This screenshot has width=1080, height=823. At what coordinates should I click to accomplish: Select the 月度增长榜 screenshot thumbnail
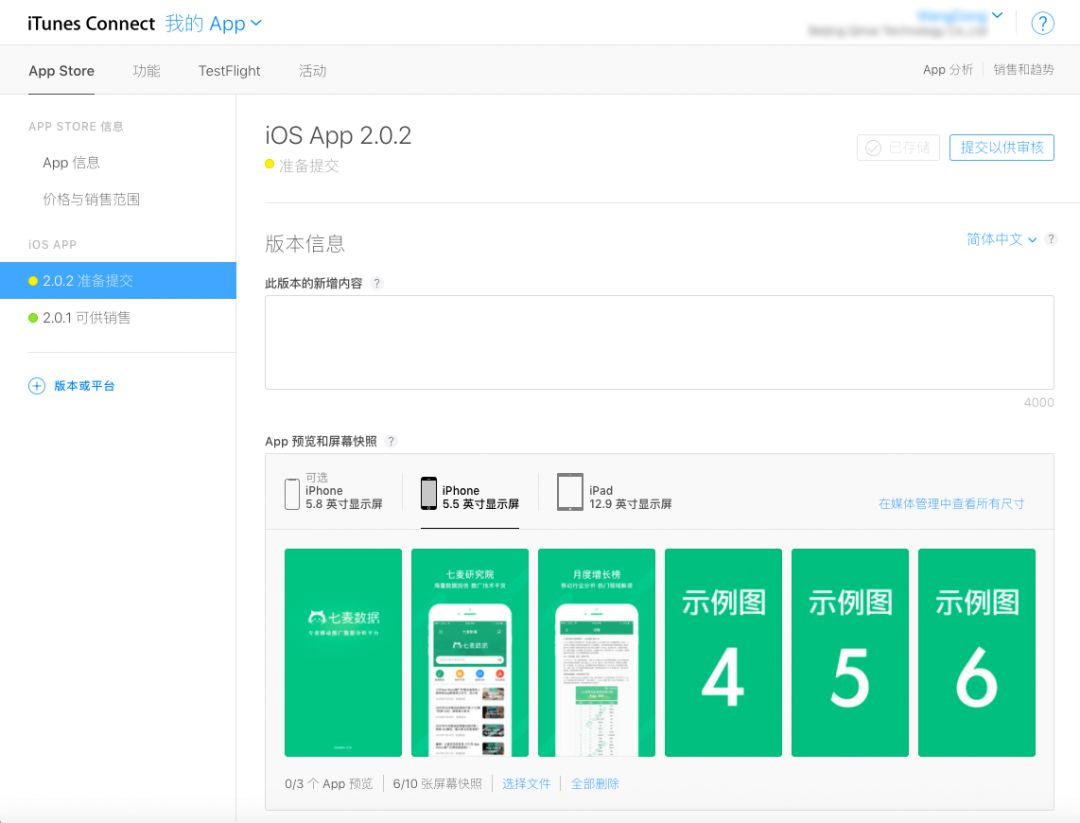tap(596, 652)
